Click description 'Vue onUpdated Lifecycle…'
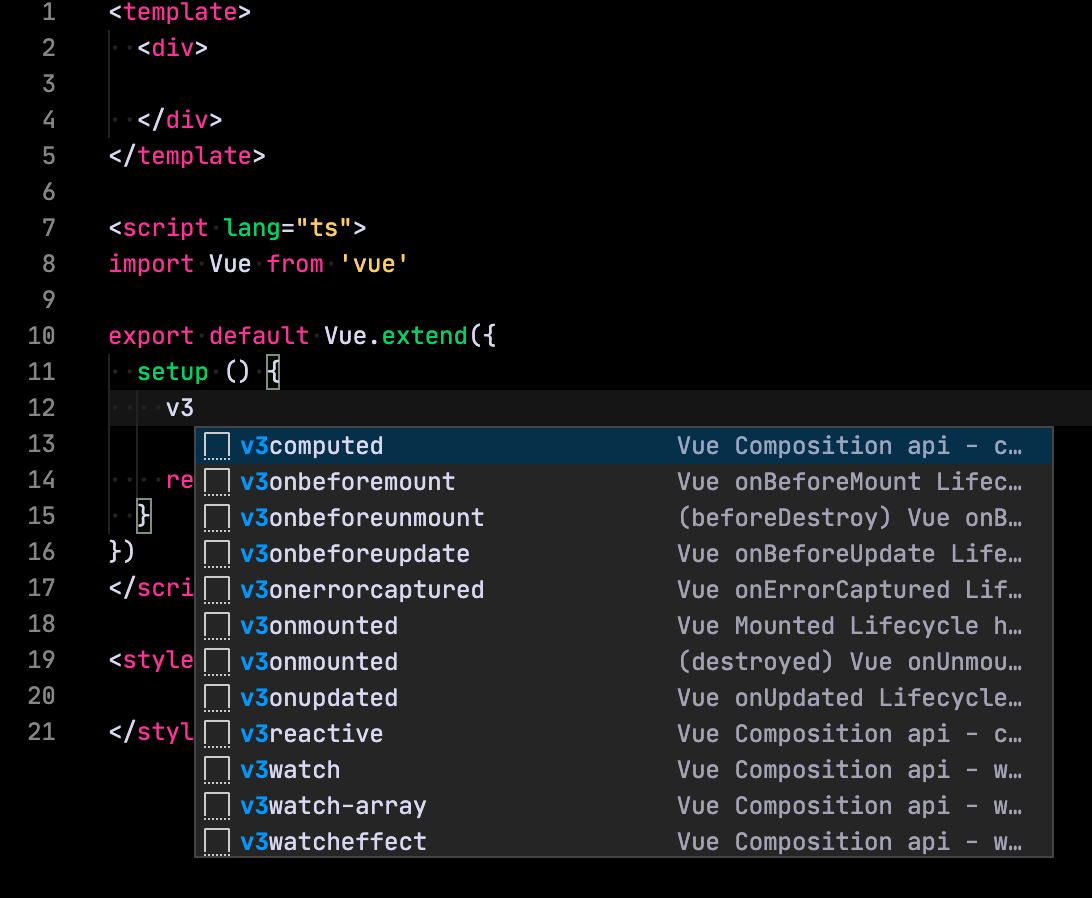This screenshot has height=898, width=1092. coord(850,698)
